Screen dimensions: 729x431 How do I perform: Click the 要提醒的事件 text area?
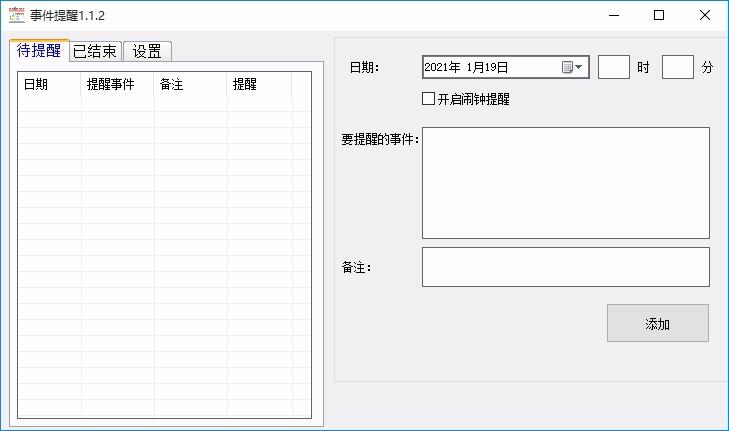pyautogui.click(x=566, y=183)
